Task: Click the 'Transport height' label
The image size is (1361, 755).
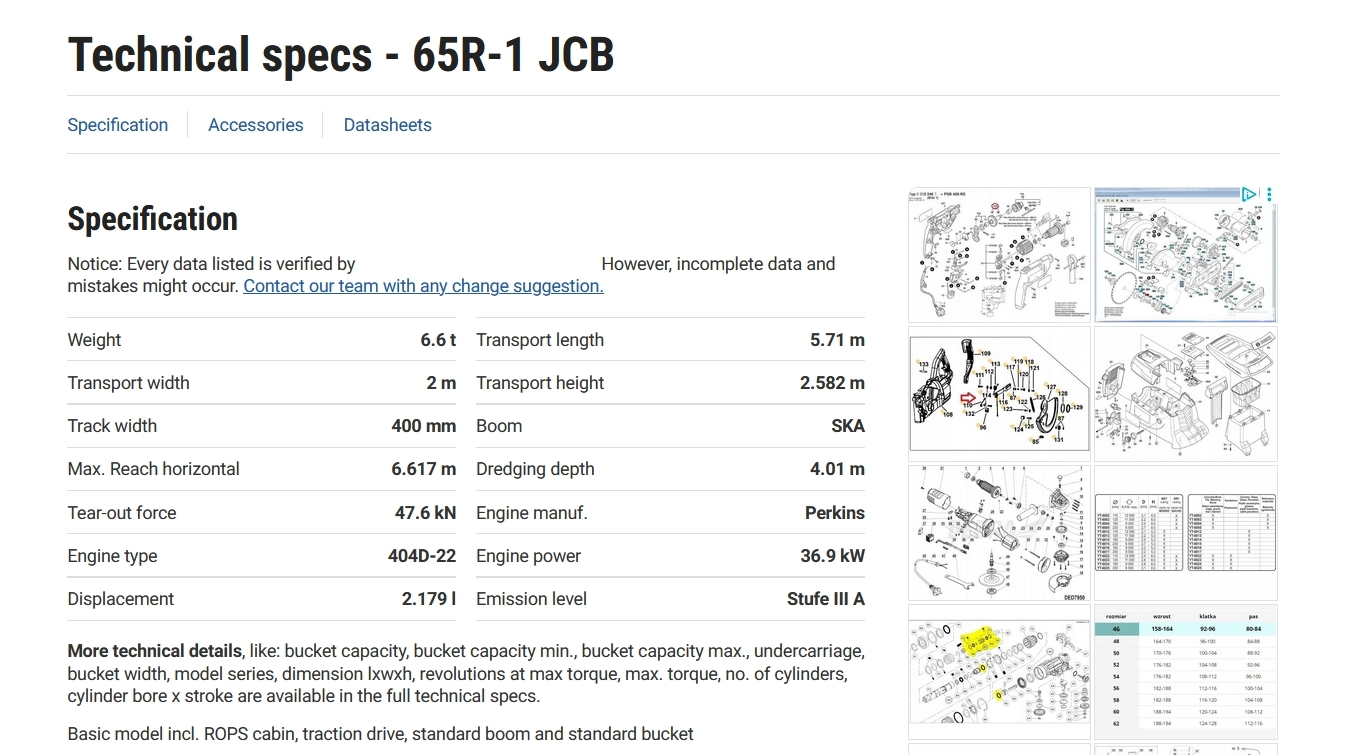Action: pos(540,383)
